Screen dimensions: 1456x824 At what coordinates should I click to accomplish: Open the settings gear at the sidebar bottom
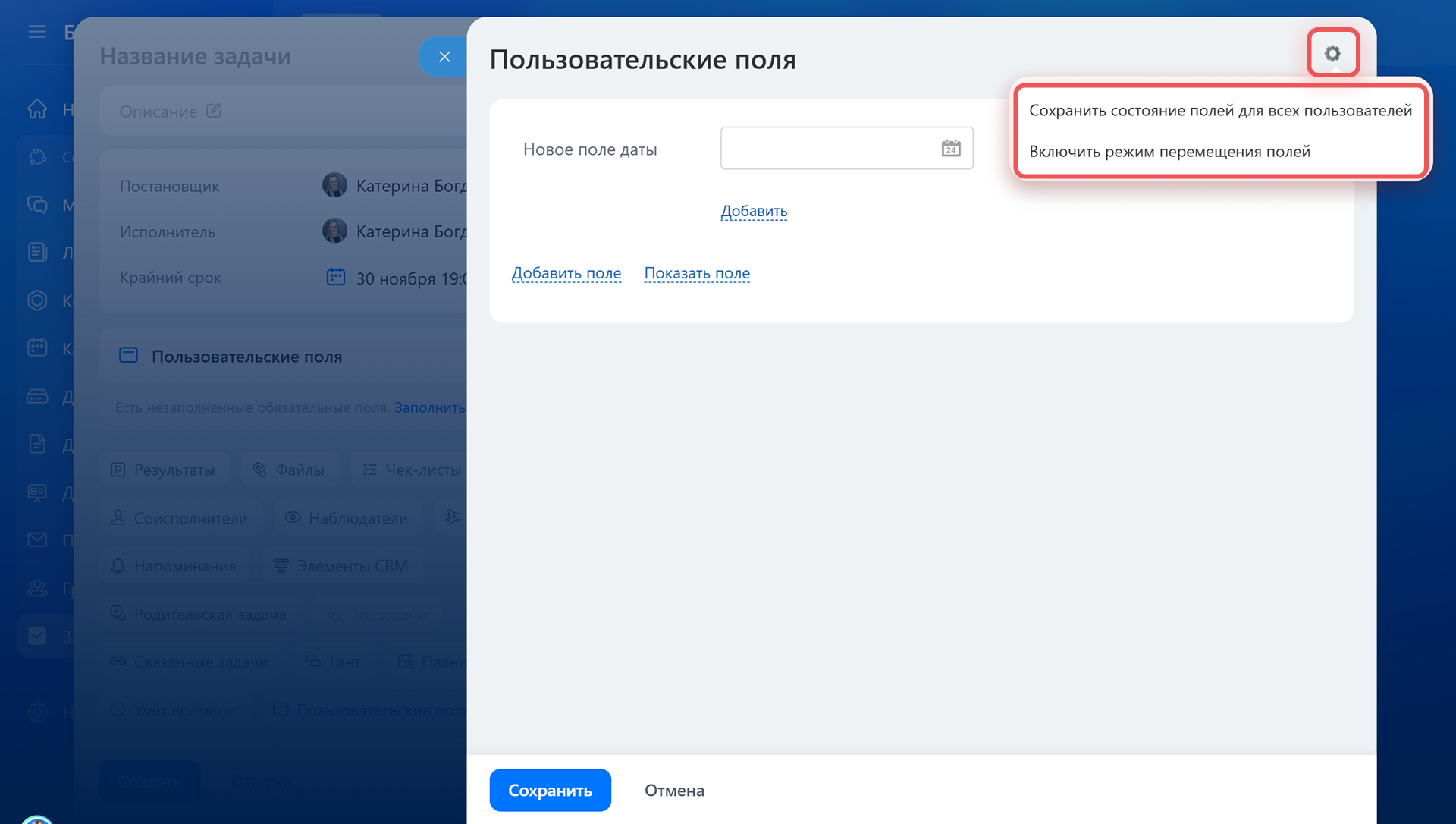point(37,712)
